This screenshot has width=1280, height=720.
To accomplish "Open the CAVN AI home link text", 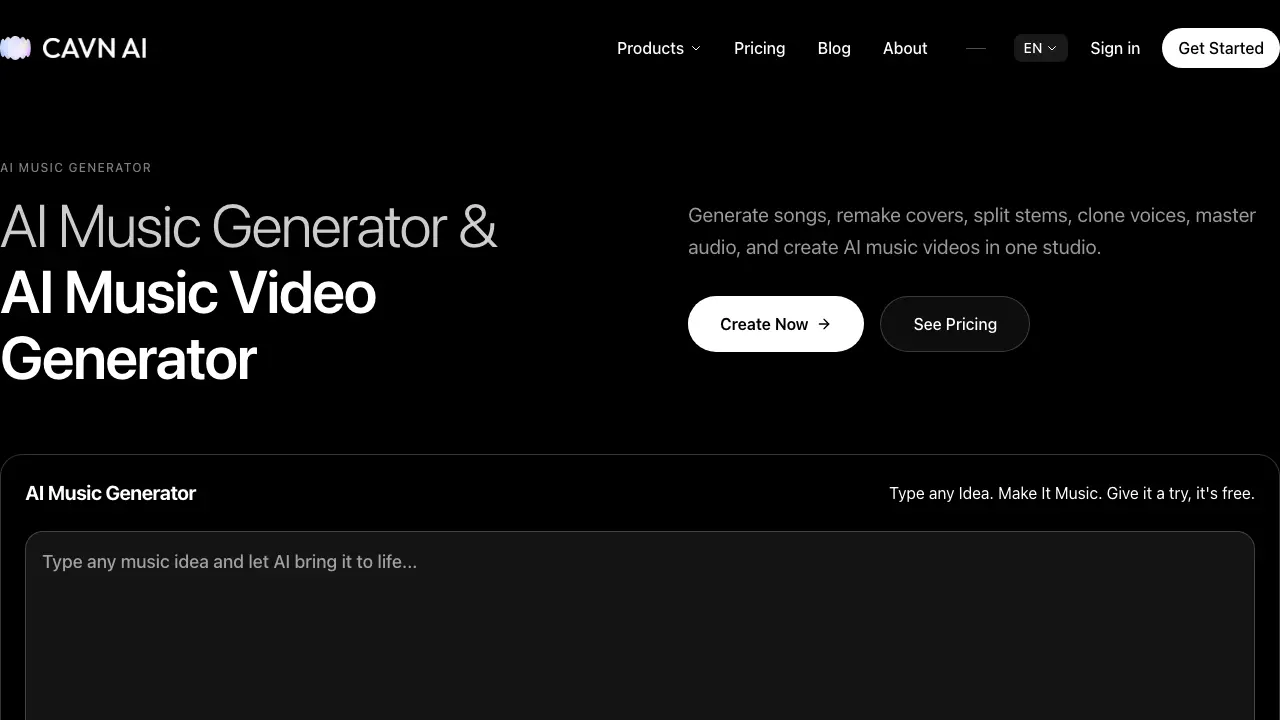I will [94, 48].
